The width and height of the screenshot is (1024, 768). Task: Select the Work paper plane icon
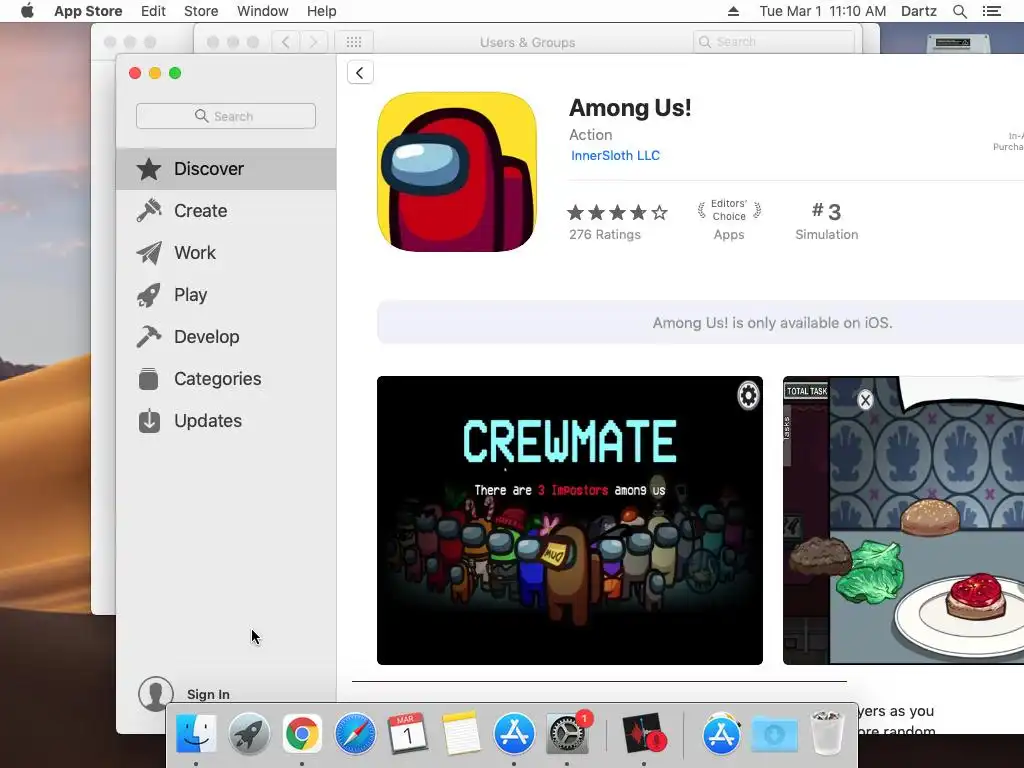[149, 253]
